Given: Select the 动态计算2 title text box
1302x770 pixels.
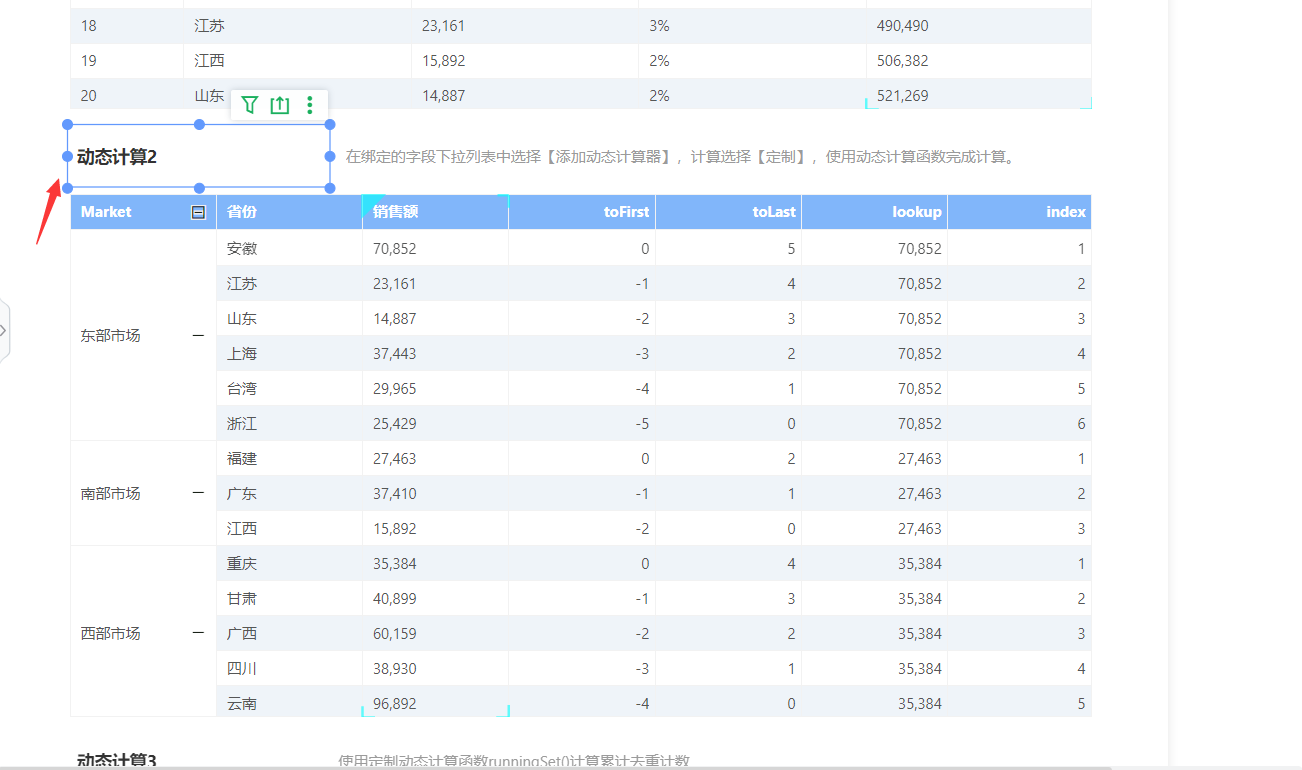Looking at the screenshot, I should (199, 156).
